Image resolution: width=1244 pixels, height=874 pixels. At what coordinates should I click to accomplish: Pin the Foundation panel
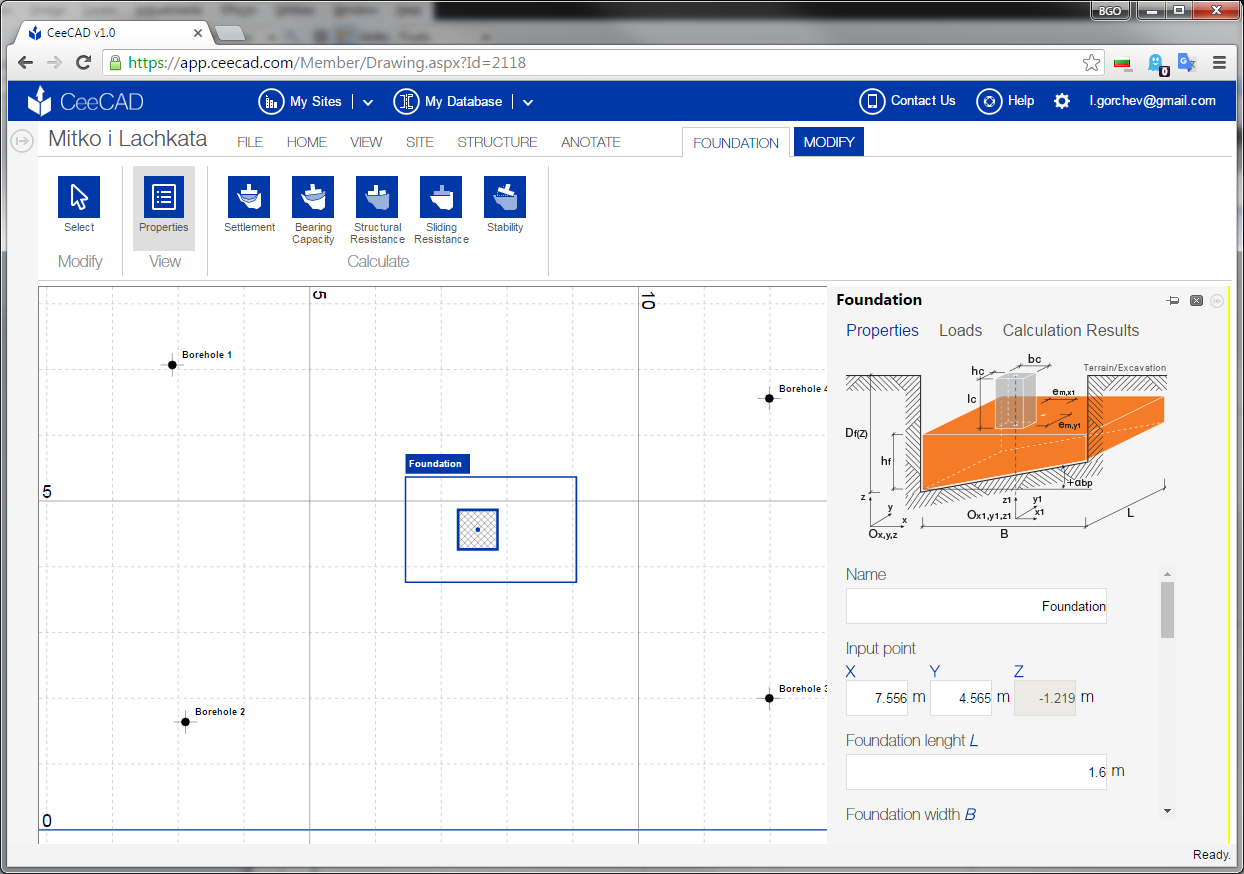tap(1173, 300)
